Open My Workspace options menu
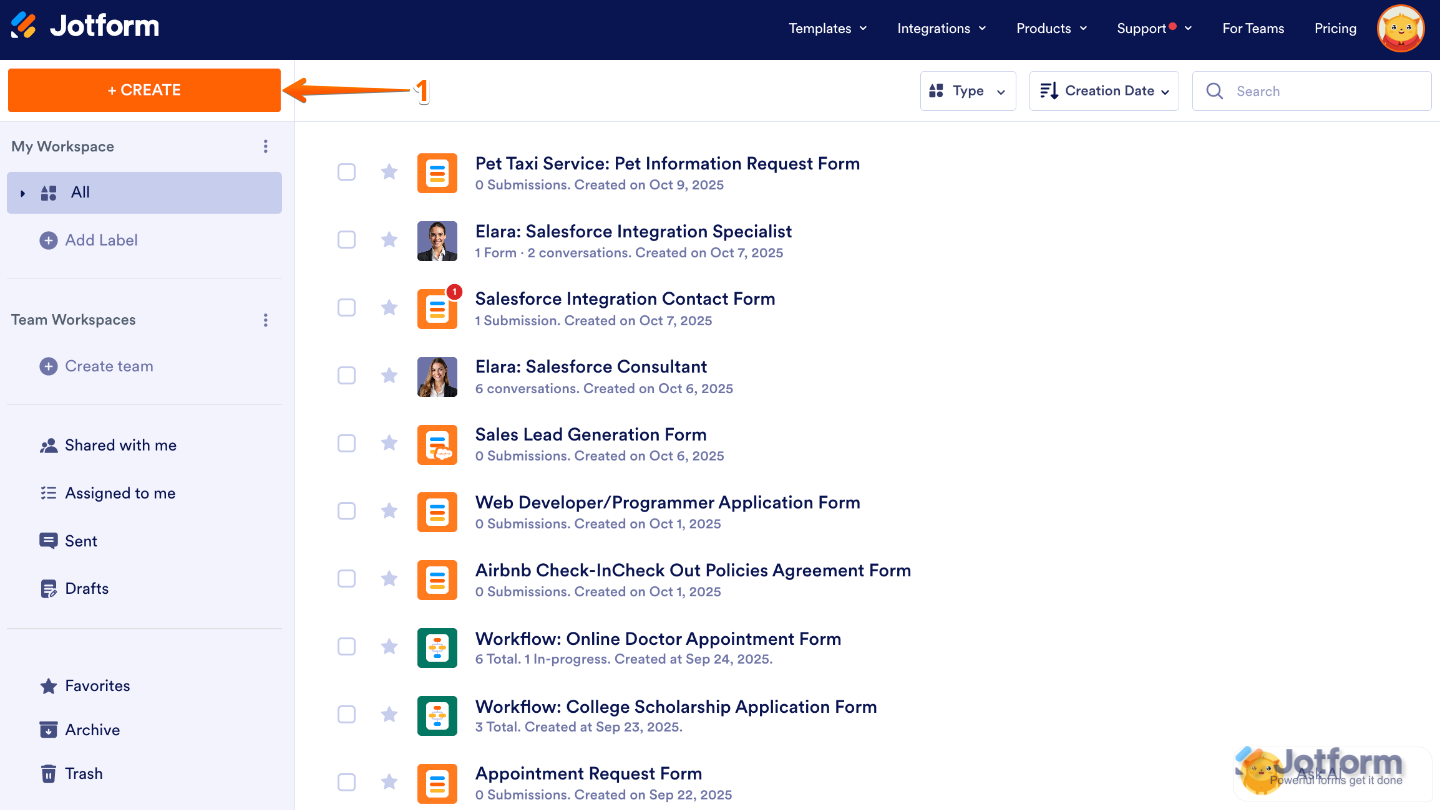 266,146
